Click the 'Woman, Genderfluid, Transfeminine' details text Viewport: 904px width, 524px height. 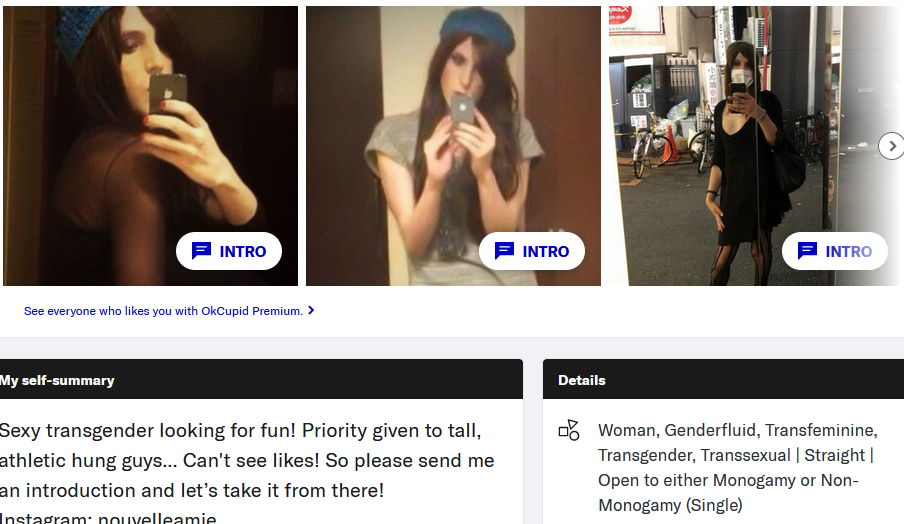coord(737,430)
